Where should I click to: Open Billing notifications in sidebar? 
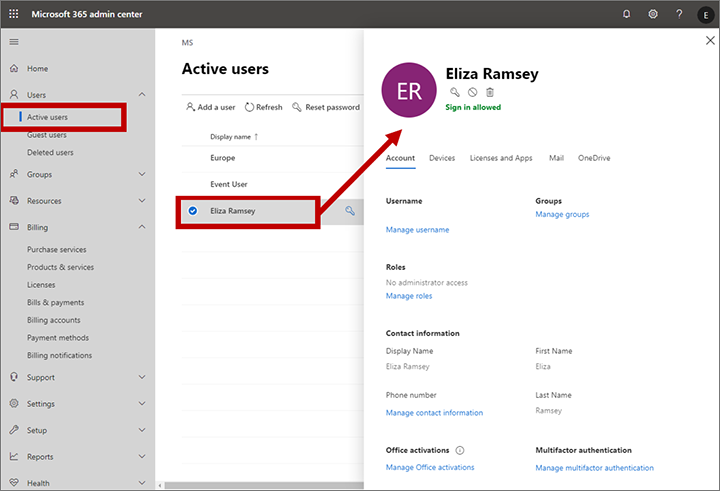coord(59,356)
